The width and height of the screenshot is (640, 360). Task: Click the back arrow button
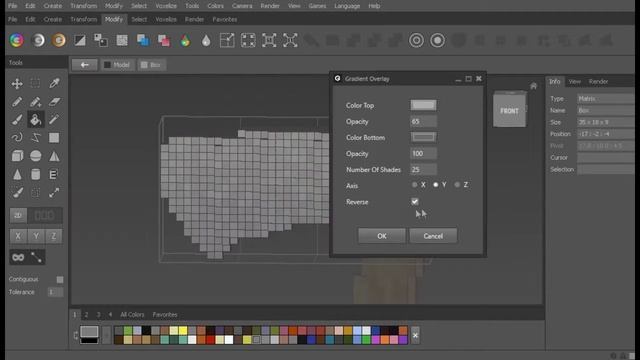(x=84, y=65)
